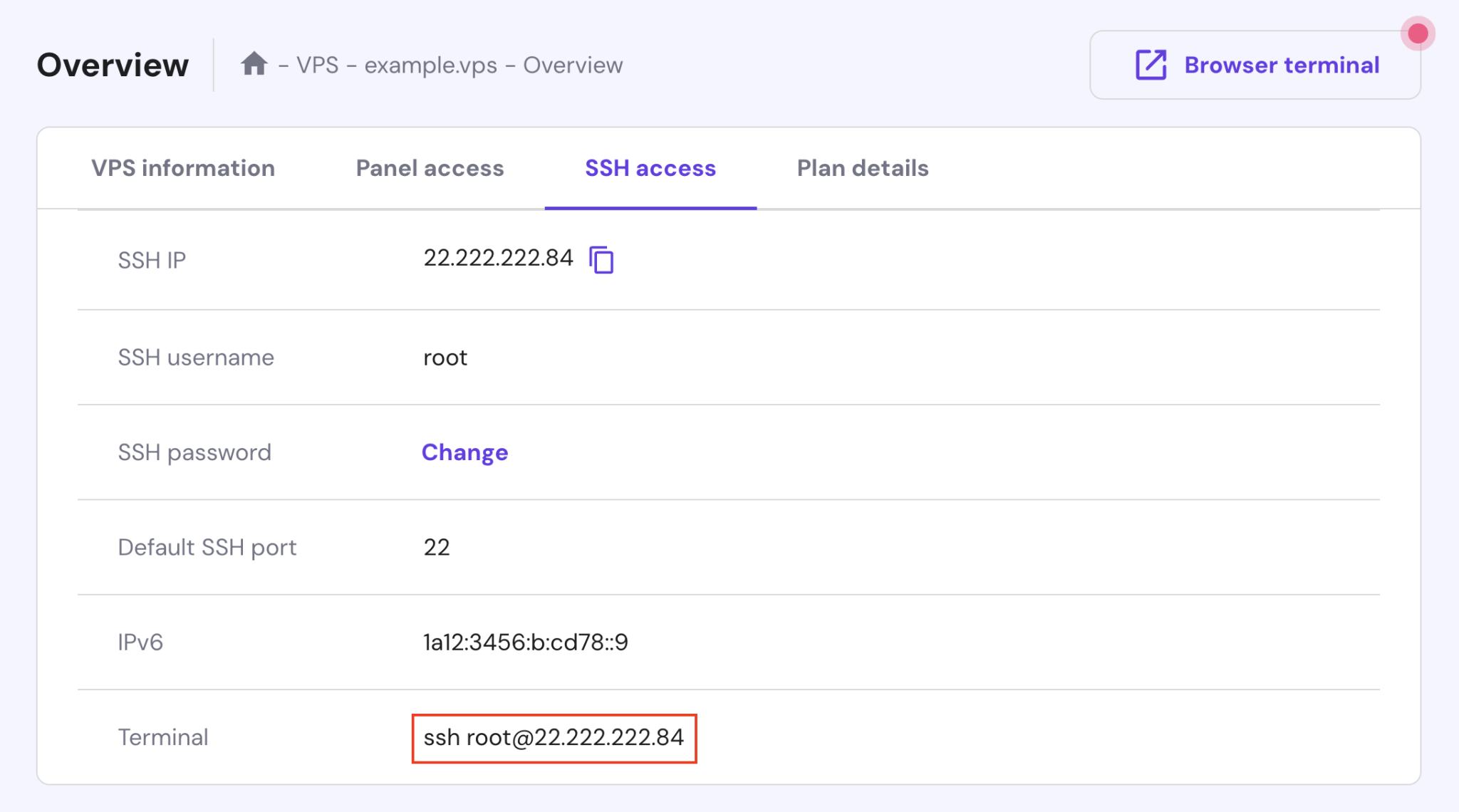The height and width of the screenshot is (812, 1459).
Task: Switch to VPS information tab
Action: [183, 168]
